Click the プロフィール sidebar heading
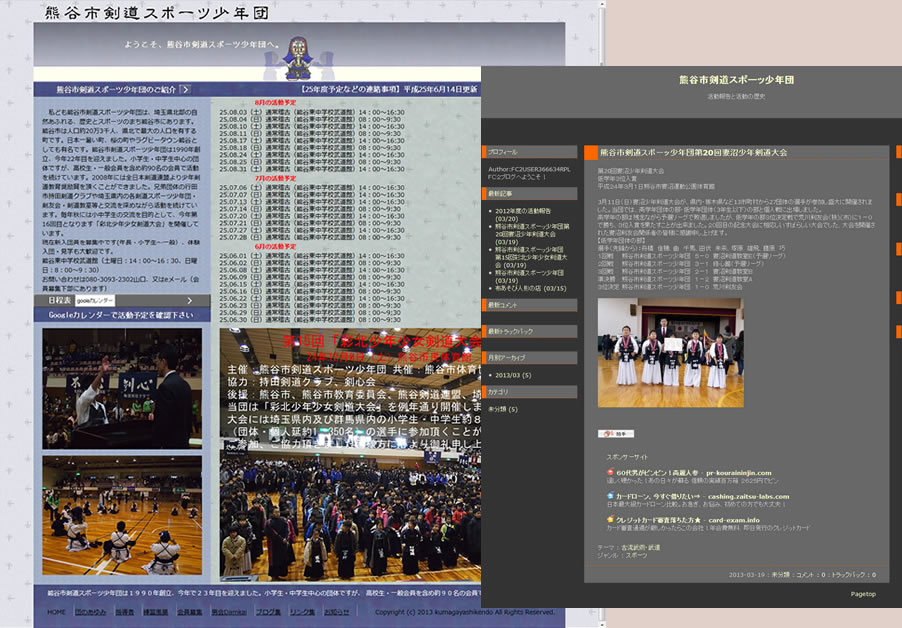 coord(529,152)
